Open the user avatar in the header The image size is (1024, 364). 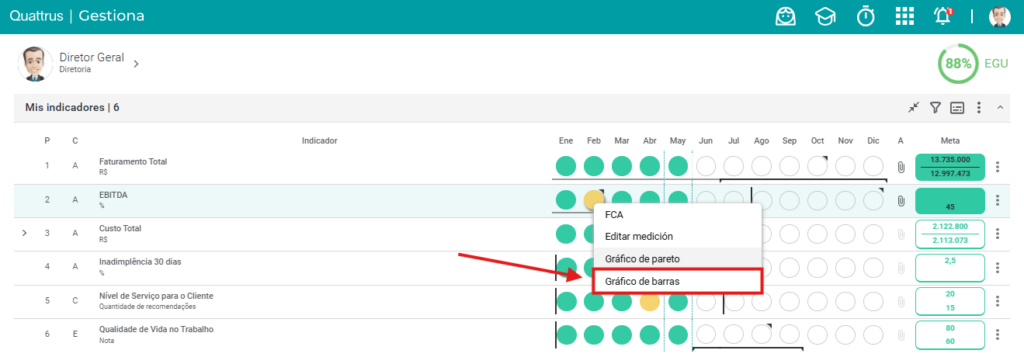click(x=999, y=16)
